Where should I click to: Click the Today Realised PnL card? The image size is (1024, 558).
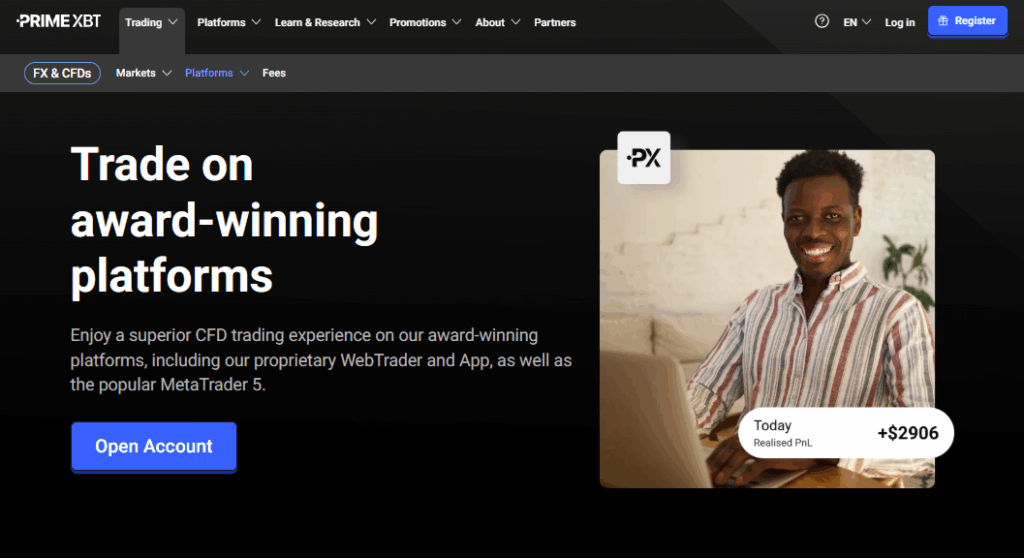pos(846,433)
